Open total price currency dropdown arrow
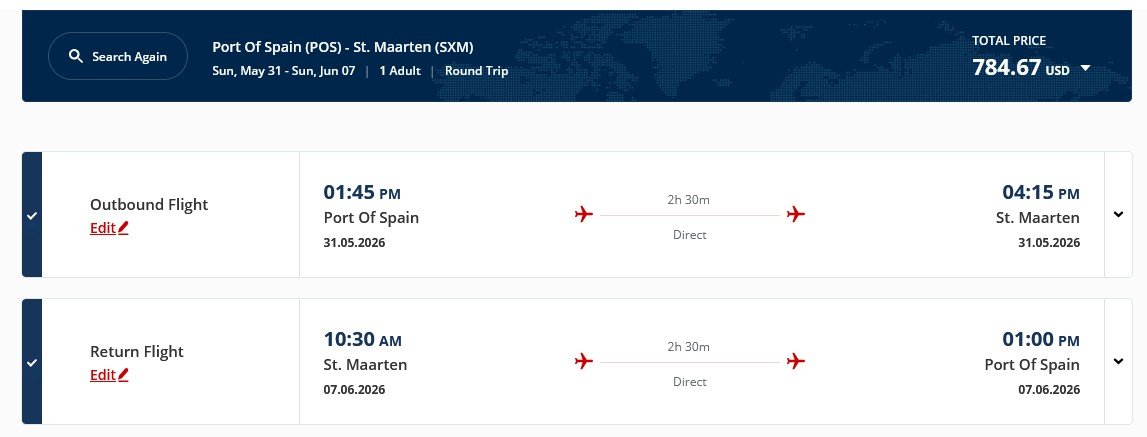The image size is (1147, 437). (x=1086, y=69)
